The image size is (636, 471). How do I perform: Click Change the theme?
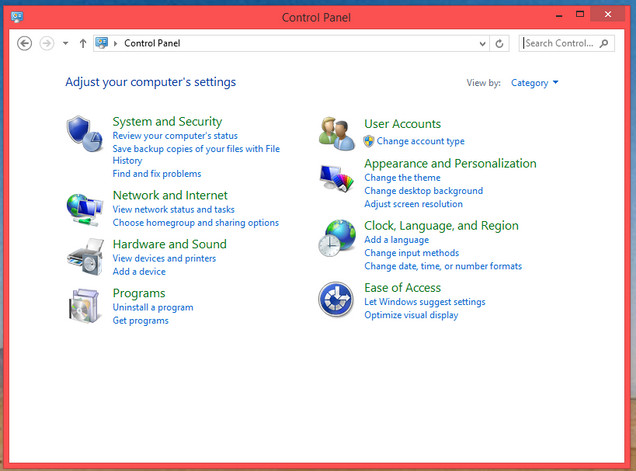pos(402,178)
